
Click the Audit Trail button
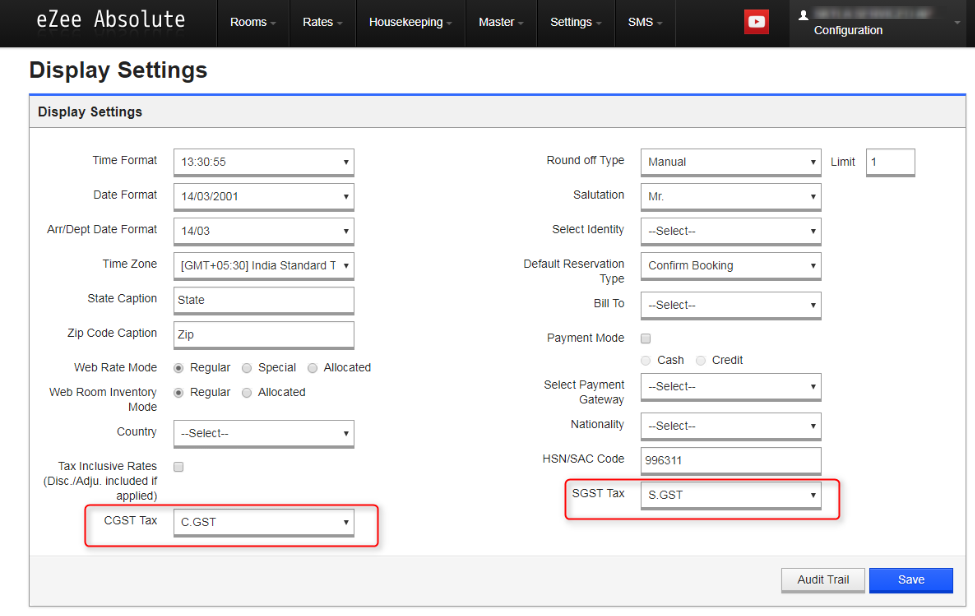pos(823,580)
